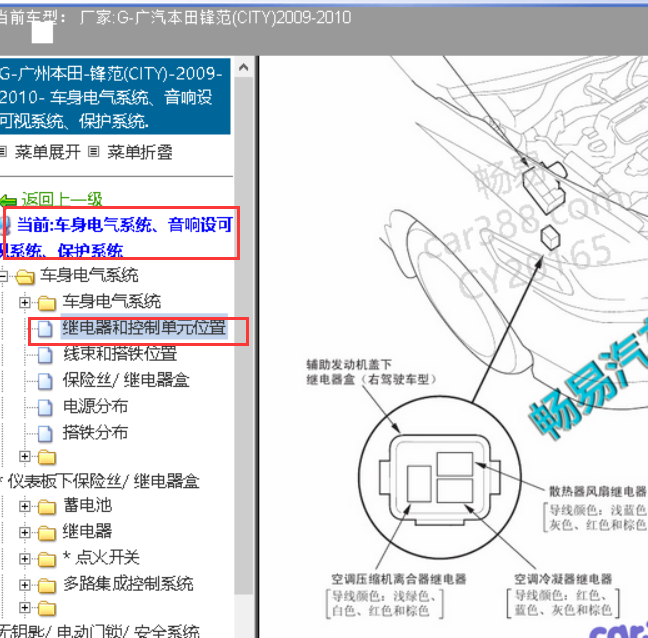648x638 pixels.
Task: Click the page icon for 保险丝/继电器盒
Action: click(x=45, y=381)
